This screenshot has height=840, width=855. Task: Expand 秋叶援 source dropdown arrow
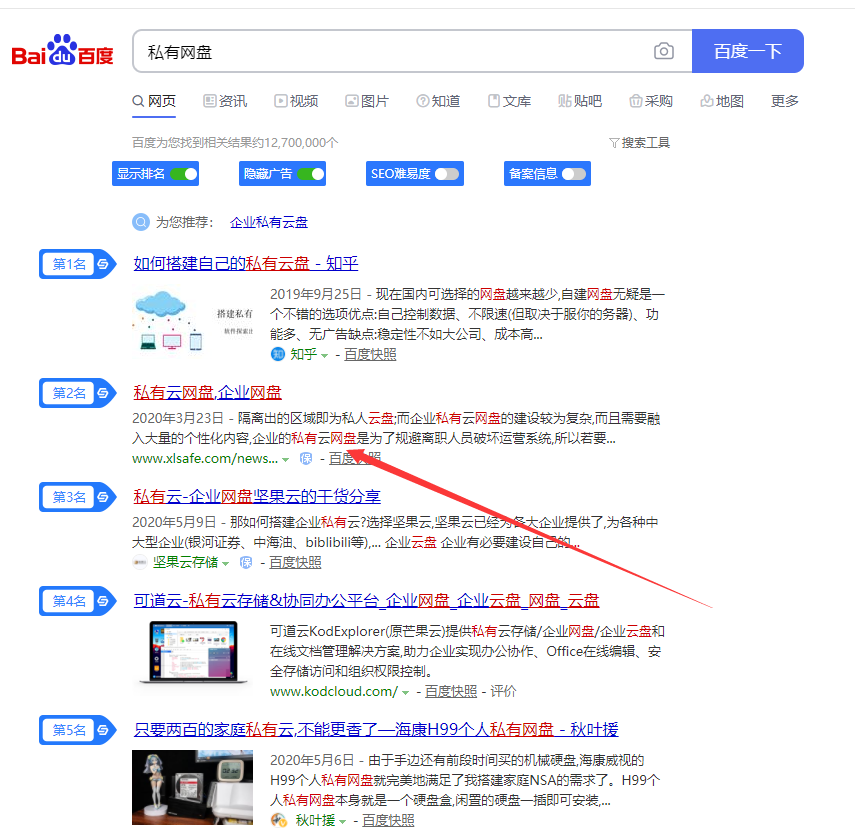click(342, 821)
